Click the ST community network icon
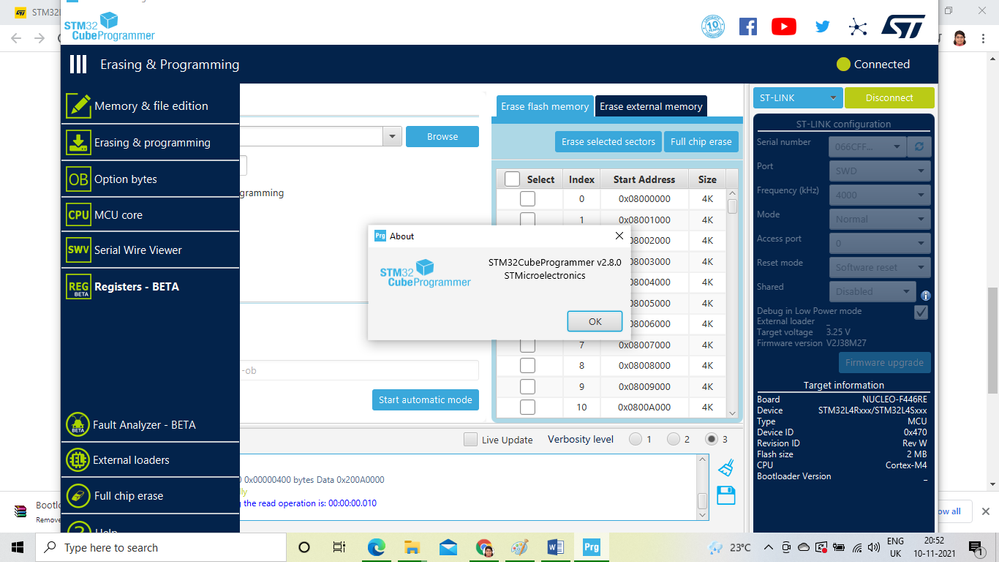999x562 pixels. 858,27
